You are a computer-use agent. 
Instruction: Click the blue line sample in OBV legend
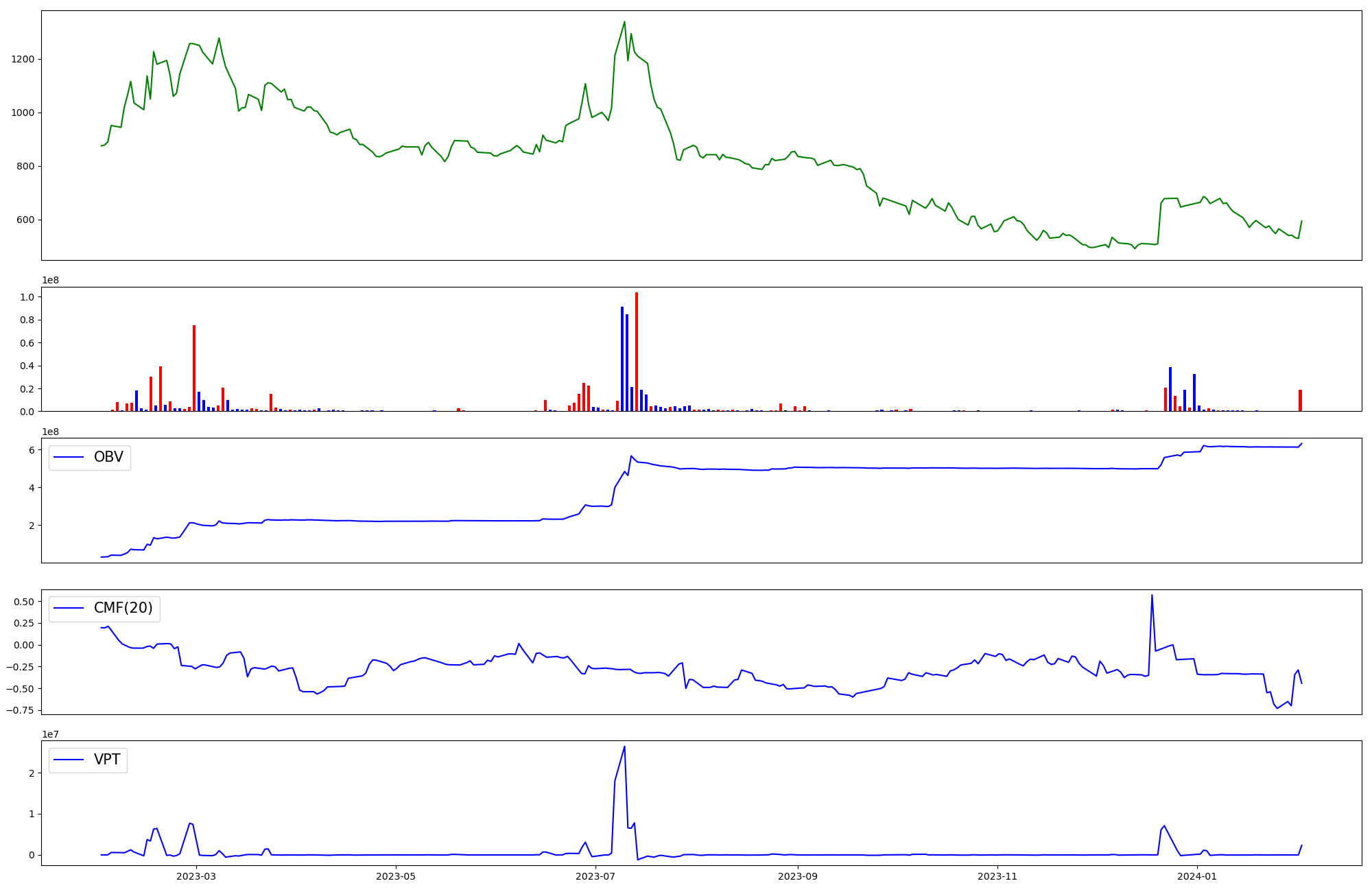coord(69,458)
